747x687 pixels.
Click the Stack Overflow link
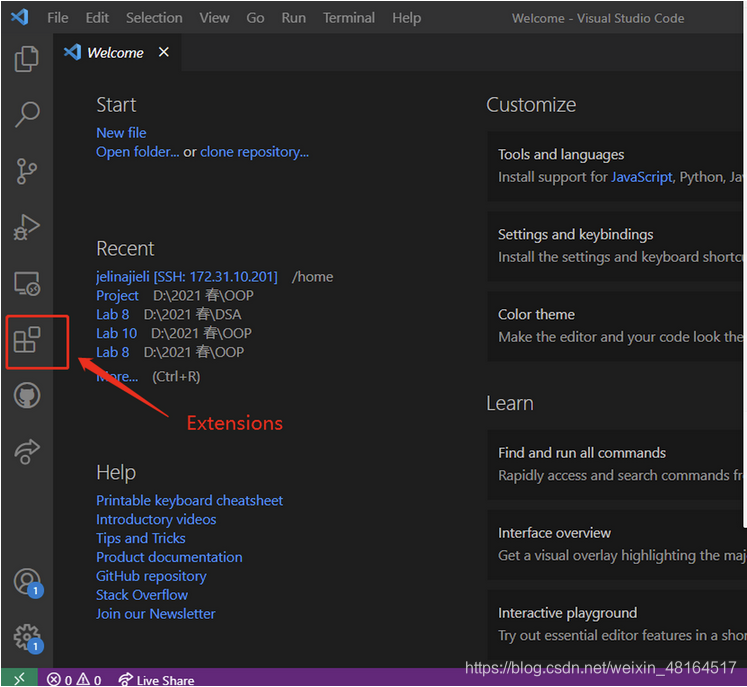[142, 595]
